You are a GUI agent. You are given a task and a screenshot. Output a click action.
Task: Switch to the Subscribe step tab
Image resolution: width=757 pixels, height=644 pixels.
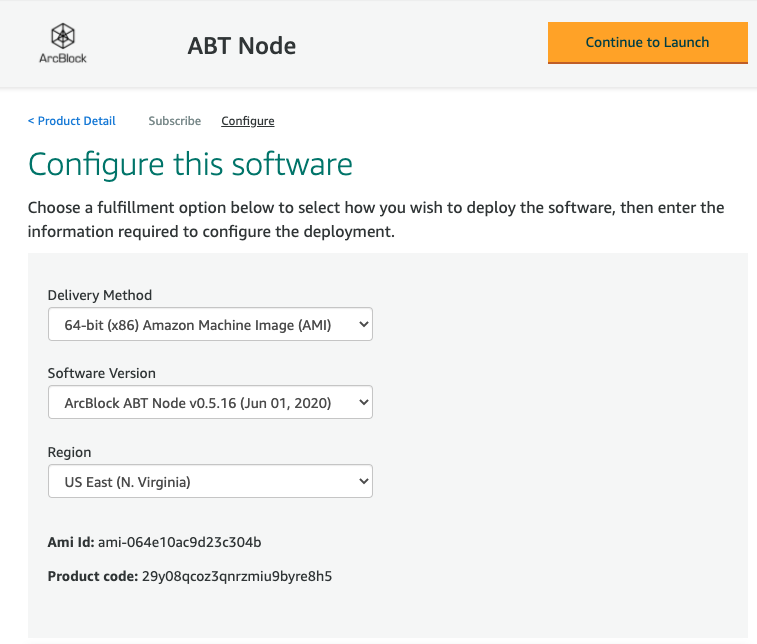click(174, 121)
